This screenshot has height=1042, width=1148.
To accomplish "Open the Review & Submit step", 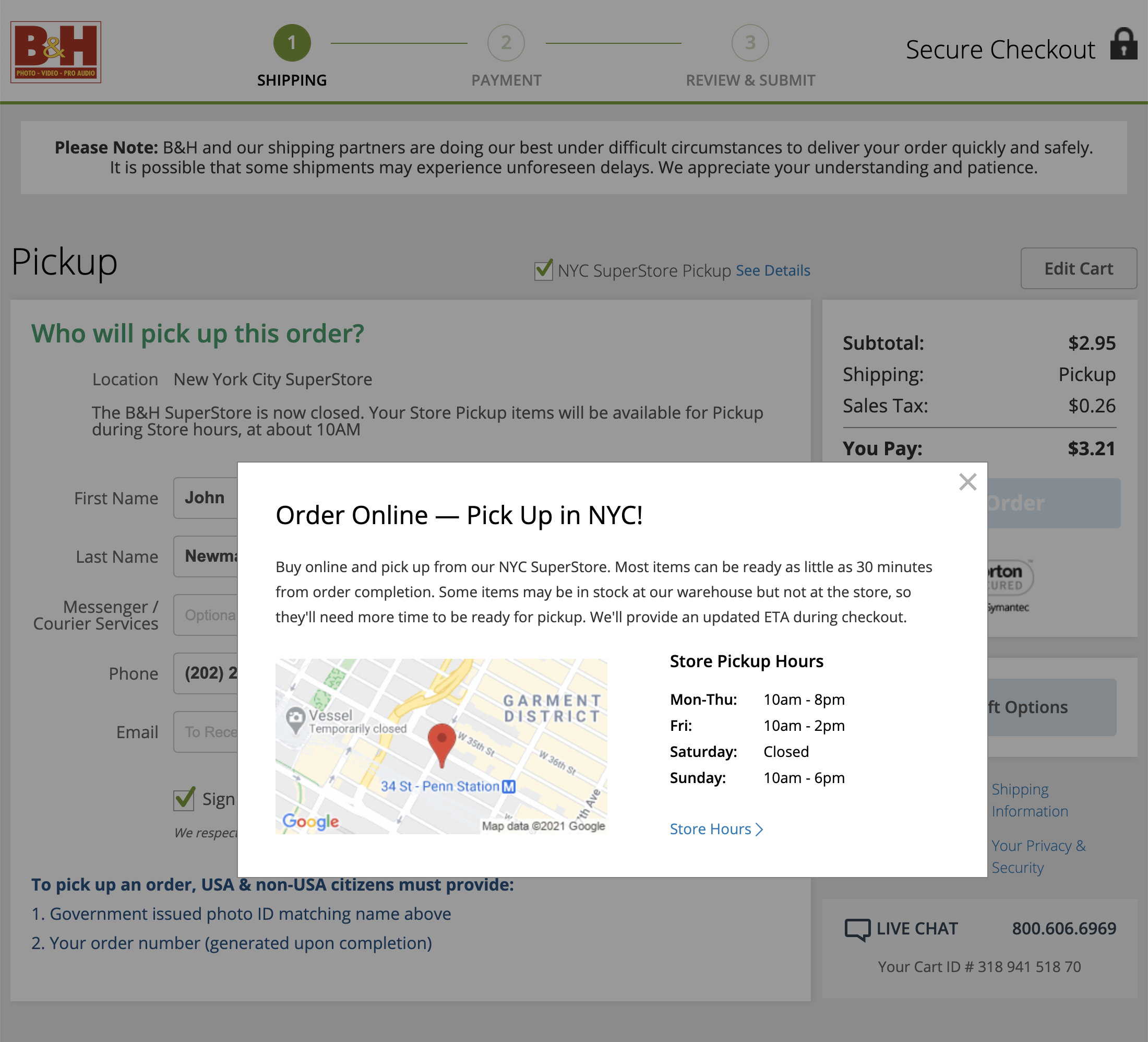I will pyautogui.click(x=750, y=42).
